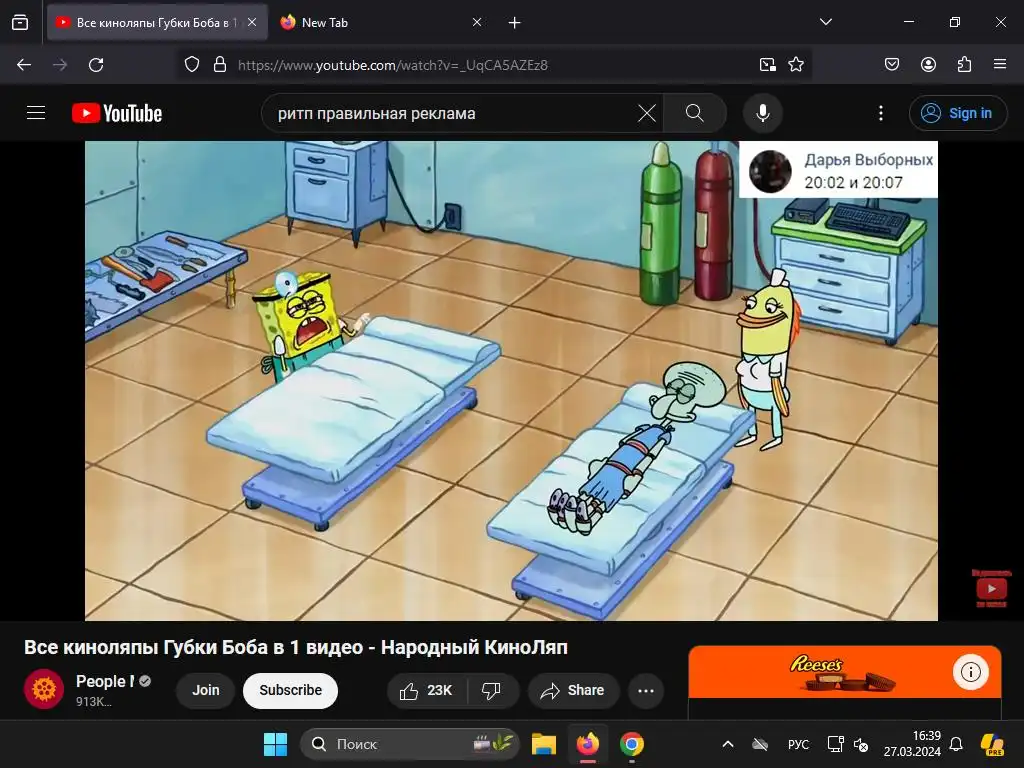Open the Firefox View recent browsing icon
1024x768 pixels.
tap(20, 22)
